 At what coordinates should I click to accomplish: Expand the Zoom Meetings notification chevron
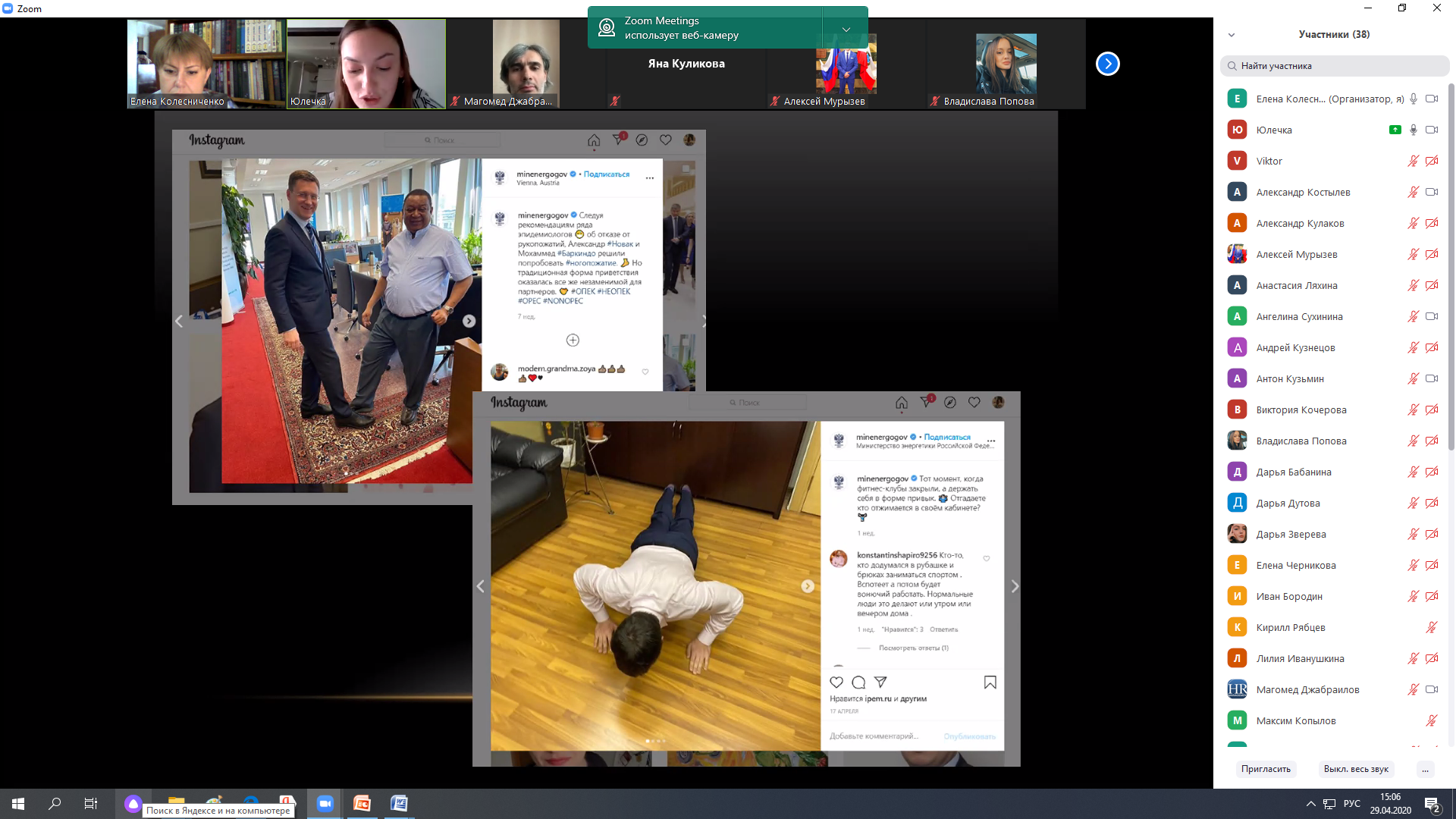pyautogui.click(x=846, y=29)
